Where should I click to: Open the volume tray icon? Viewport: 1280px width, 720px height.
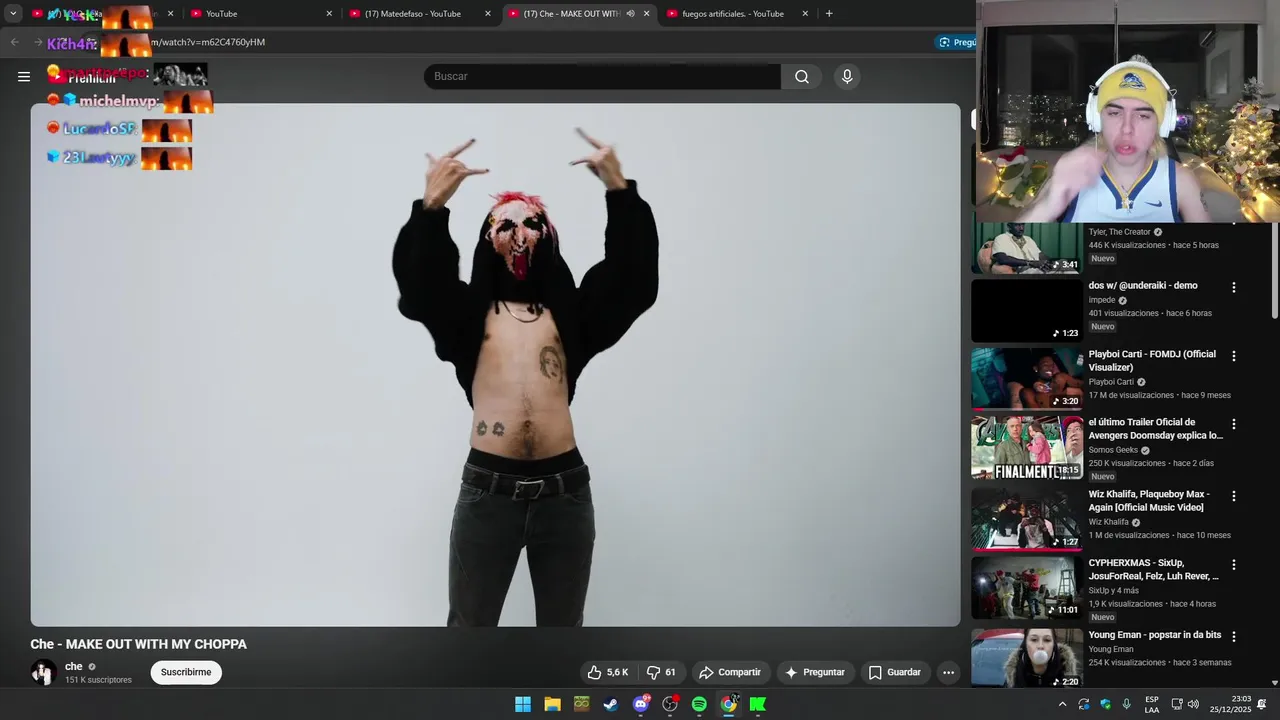point(1193,704)
